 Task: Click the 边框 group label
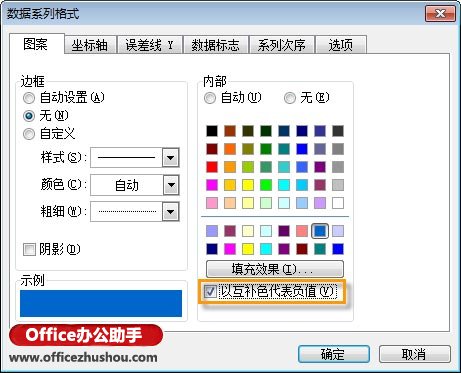click(32, 81)
